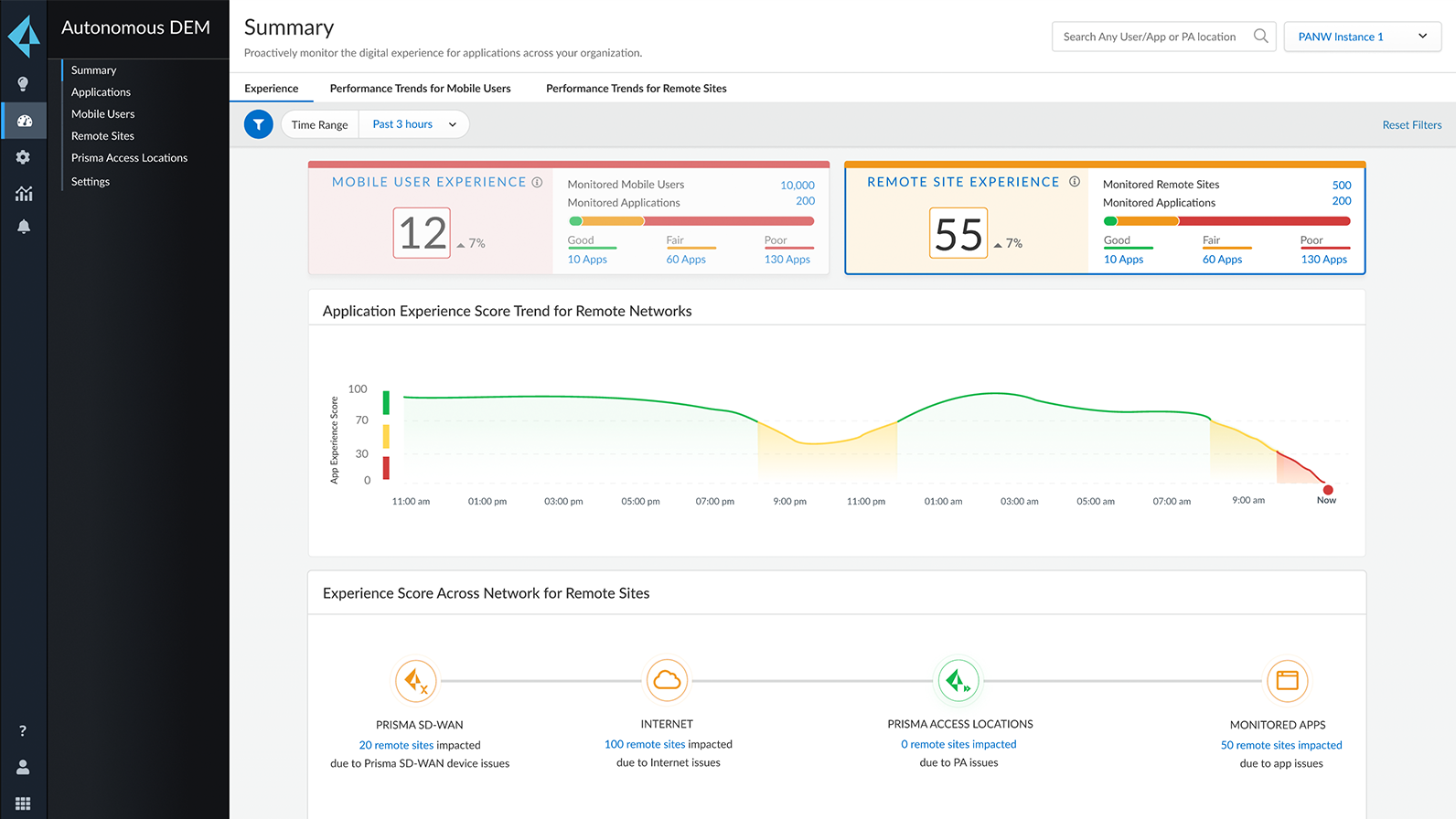Switch to Performance Trends for Mobile Users tab

pyautogui.click(x=420, y=89)
